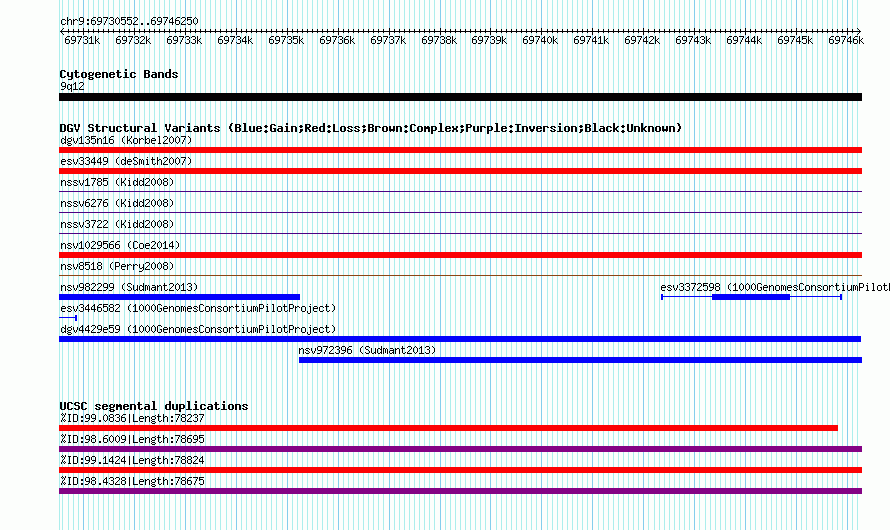
Task: Click the esv3446582 (1000GenomesConsortiumPilotProject) label
Action: tap(198, 308)
